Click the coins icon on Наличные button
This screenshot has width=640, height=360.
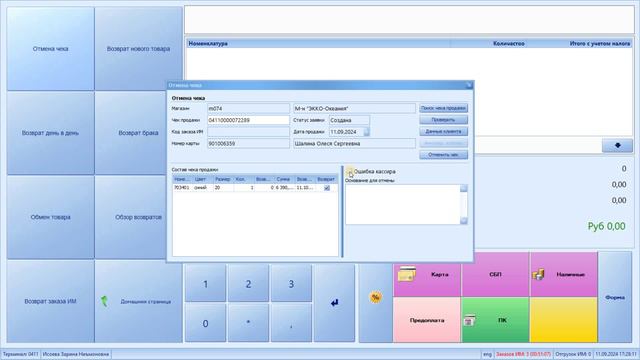pyautogui.click(x=538, y=274)
